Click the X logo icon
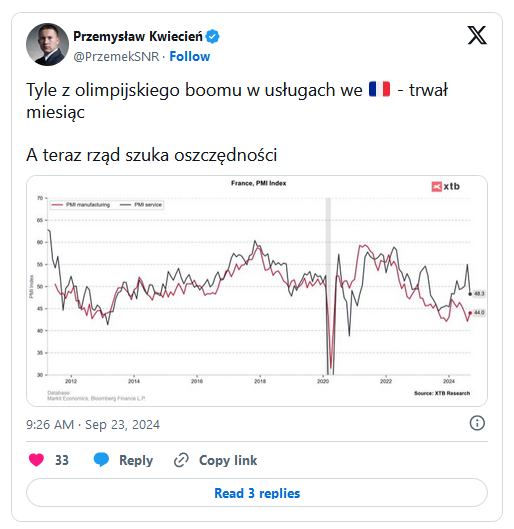Viewport: 514px width, 529px height. click(477, 35)
